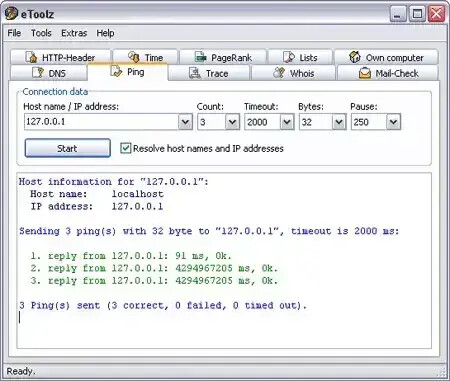The width and height of the screenshot is (450, 381).
Task: Expand the Bytes dropdown arrow
Action: click(x=339, y=122)
